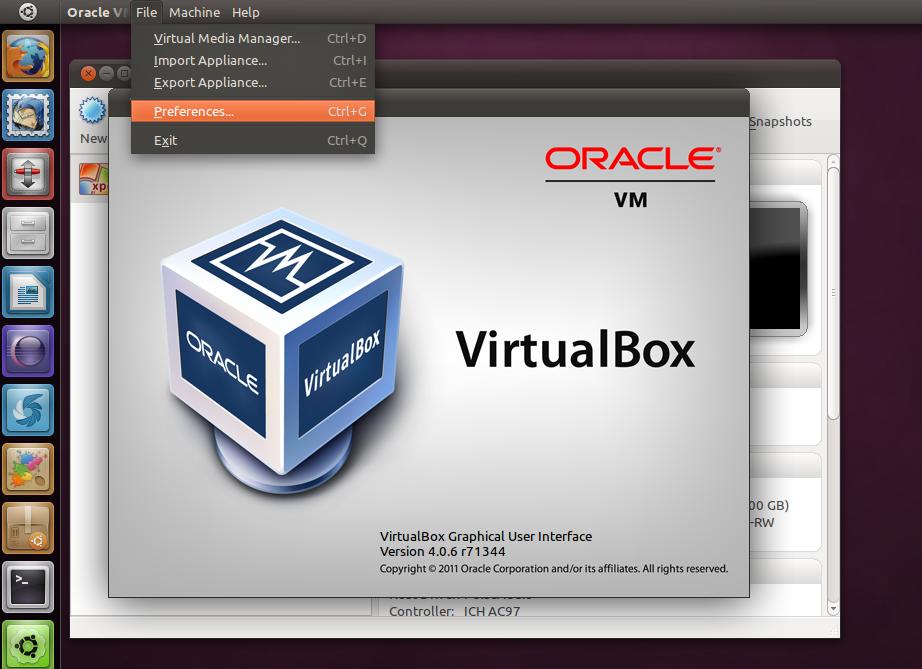Viewport: 922px width, 669px height.
Task: Click the scrollbar down arrow in details pane
Action: click(x=833, y=608)
